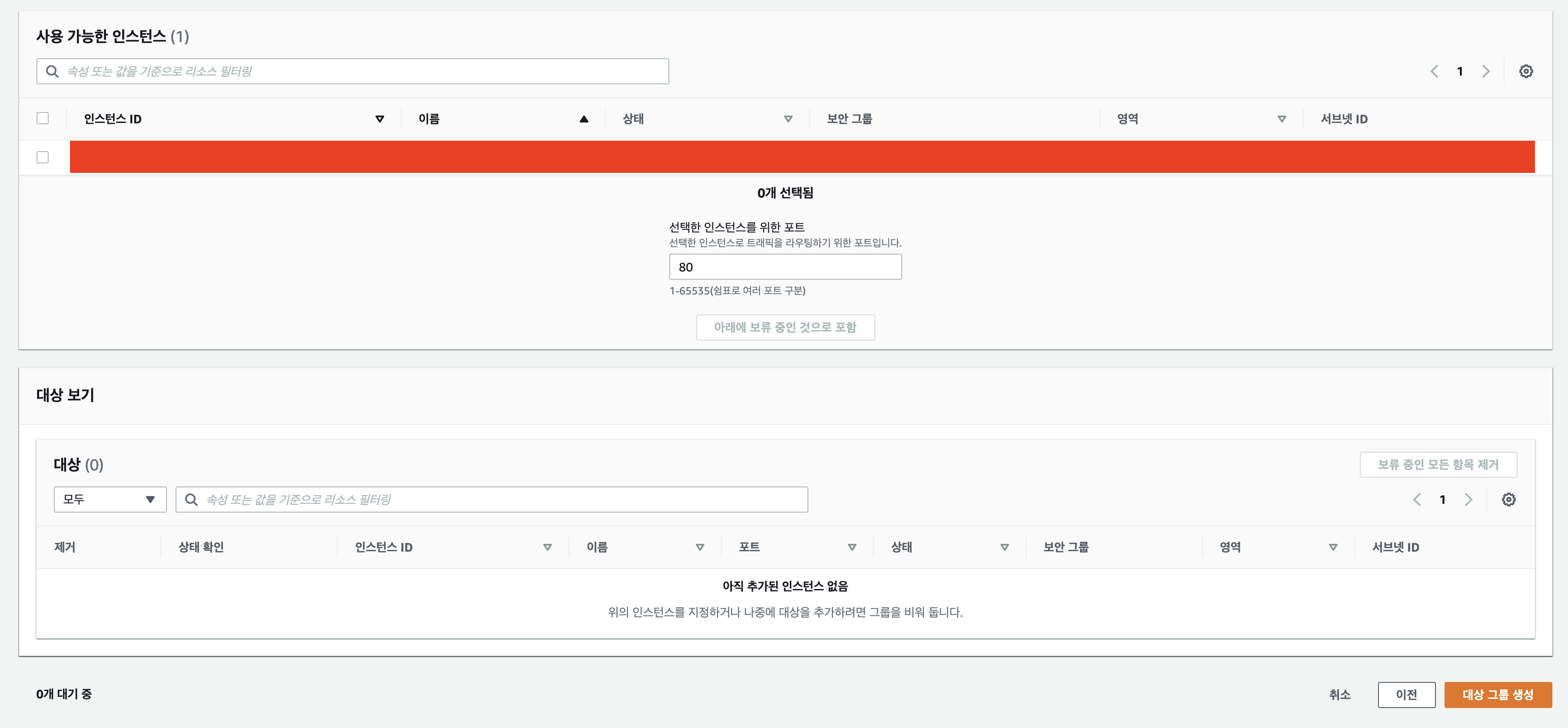1568x728 pixels.
Task: Sort available instances by 이름 ascending arrow
Action: (x=583, y=119)
